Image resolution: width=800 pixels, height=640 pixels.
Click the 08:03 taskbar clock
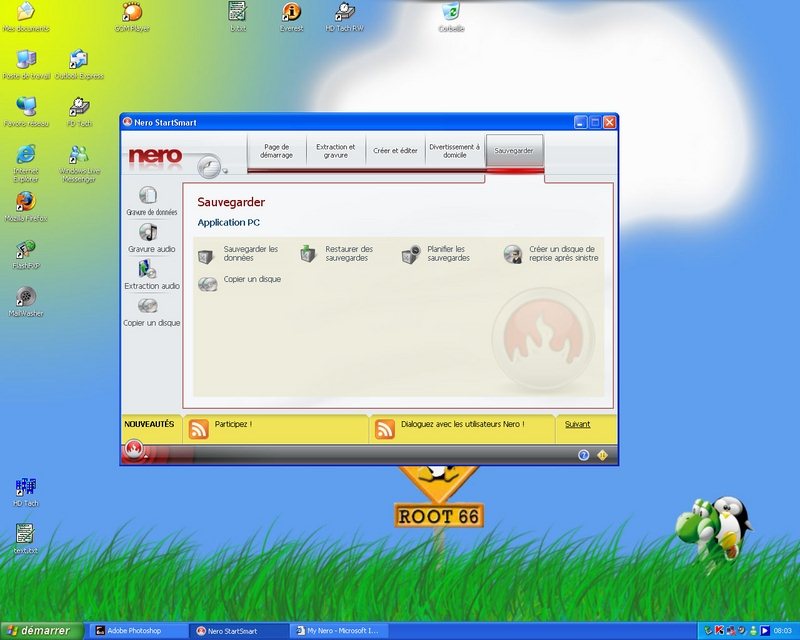[x=783, y=631]
